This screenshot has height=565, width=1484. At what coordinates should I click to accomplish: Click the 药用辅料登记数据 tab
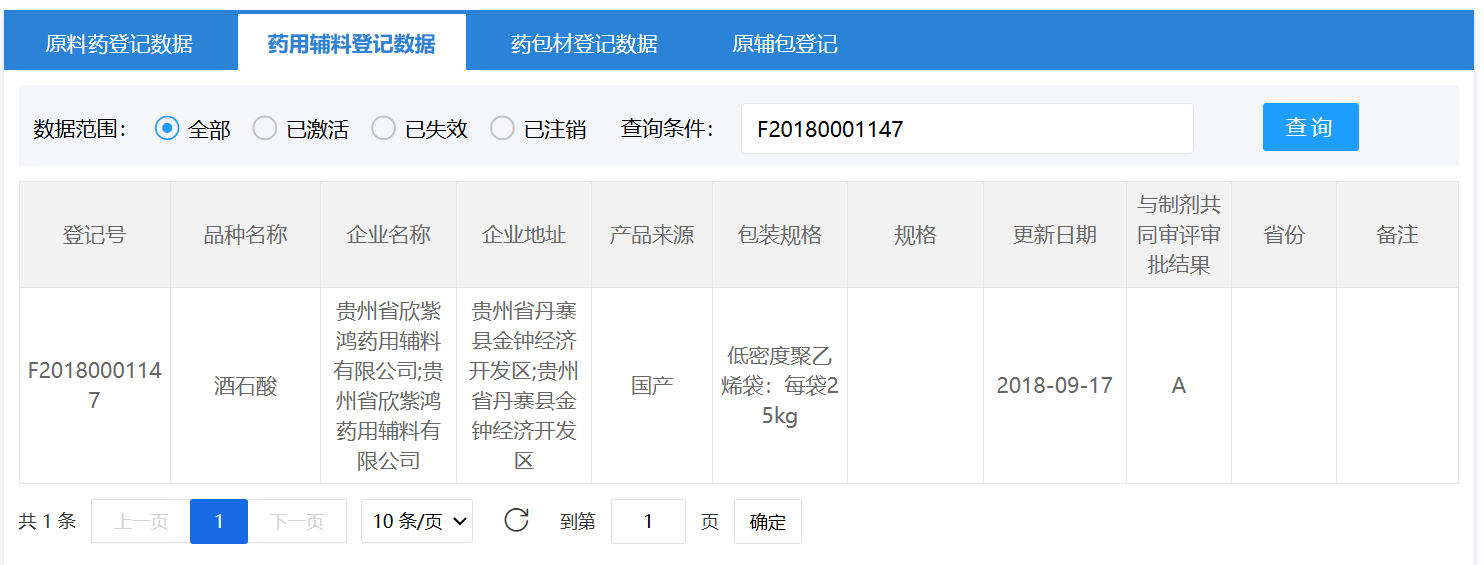pyautogui.click(x=351, y=44)
